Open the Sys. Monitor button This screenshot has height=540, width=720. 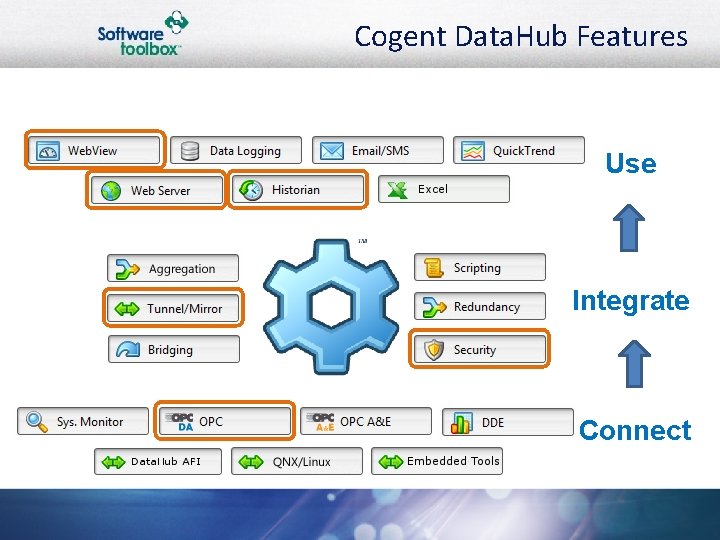(x=83, y=421)
